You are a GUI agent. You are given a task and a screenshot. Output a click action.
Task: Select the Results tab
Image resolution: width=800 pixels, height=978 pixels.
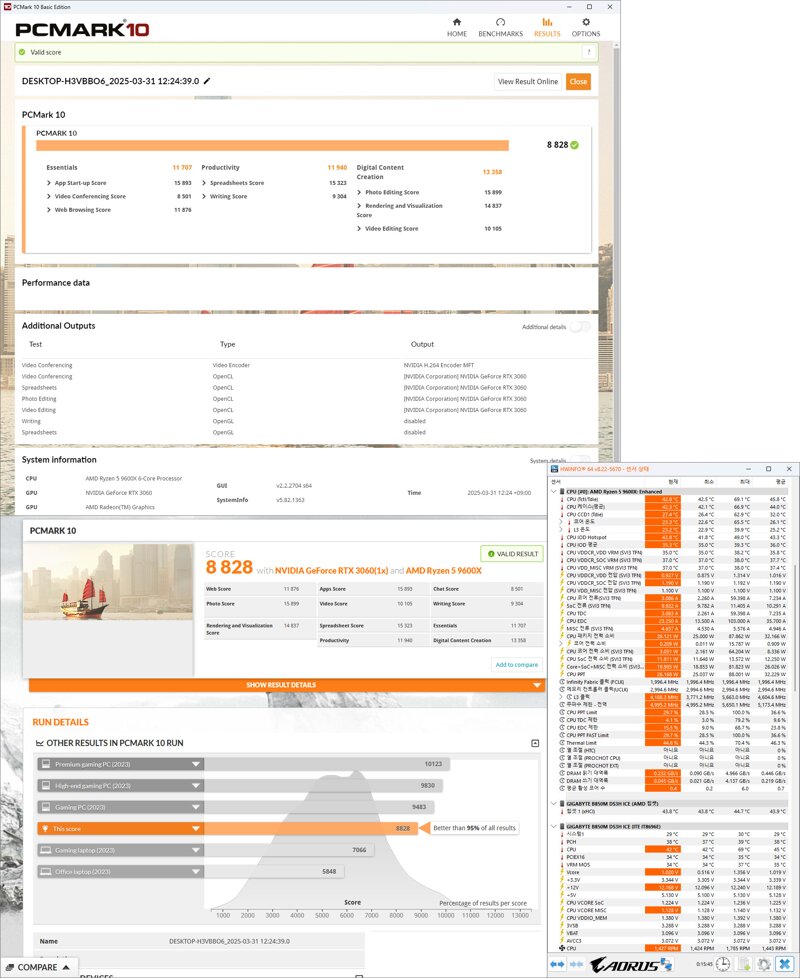click(547, 28)
